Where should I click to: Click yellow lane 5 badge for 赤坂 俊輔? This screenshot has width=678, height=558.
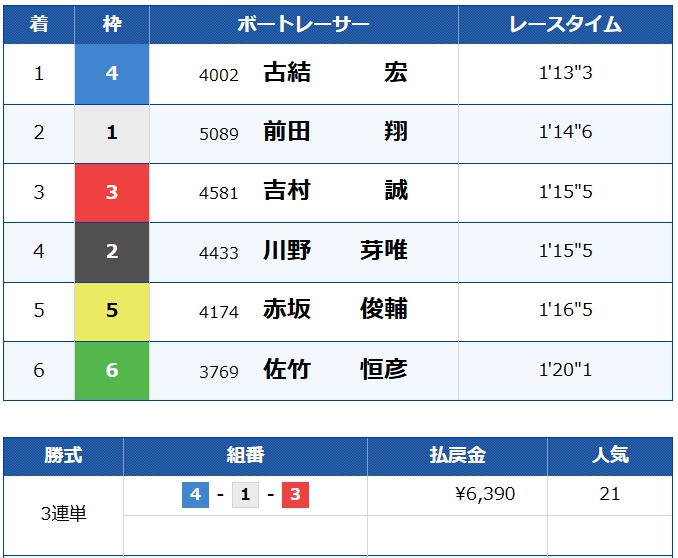click(x=112, y=311)
